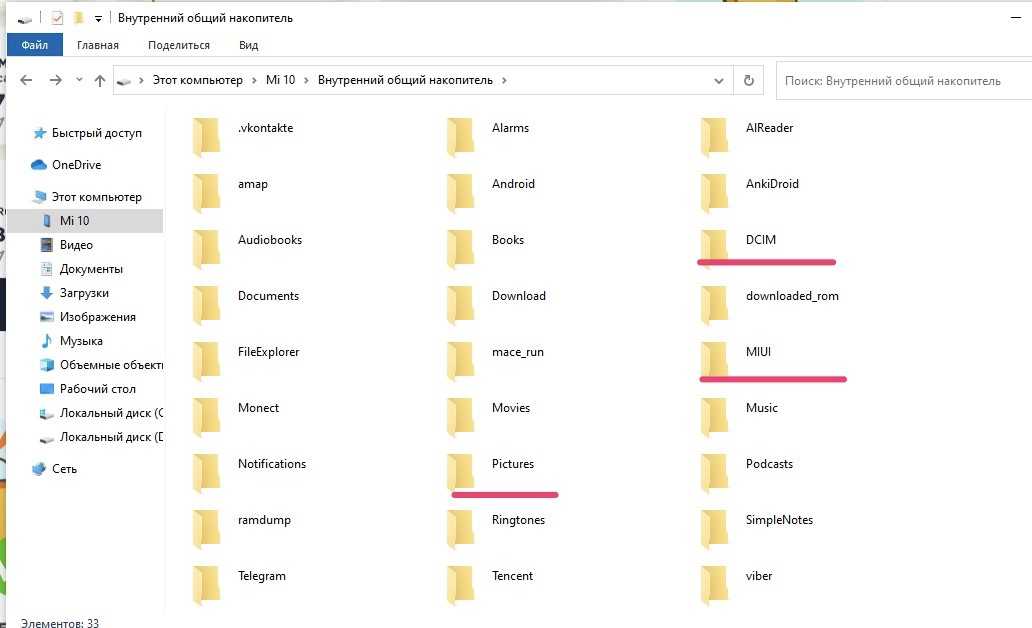Select the Telegram folder icon

[x=206, y=578]
